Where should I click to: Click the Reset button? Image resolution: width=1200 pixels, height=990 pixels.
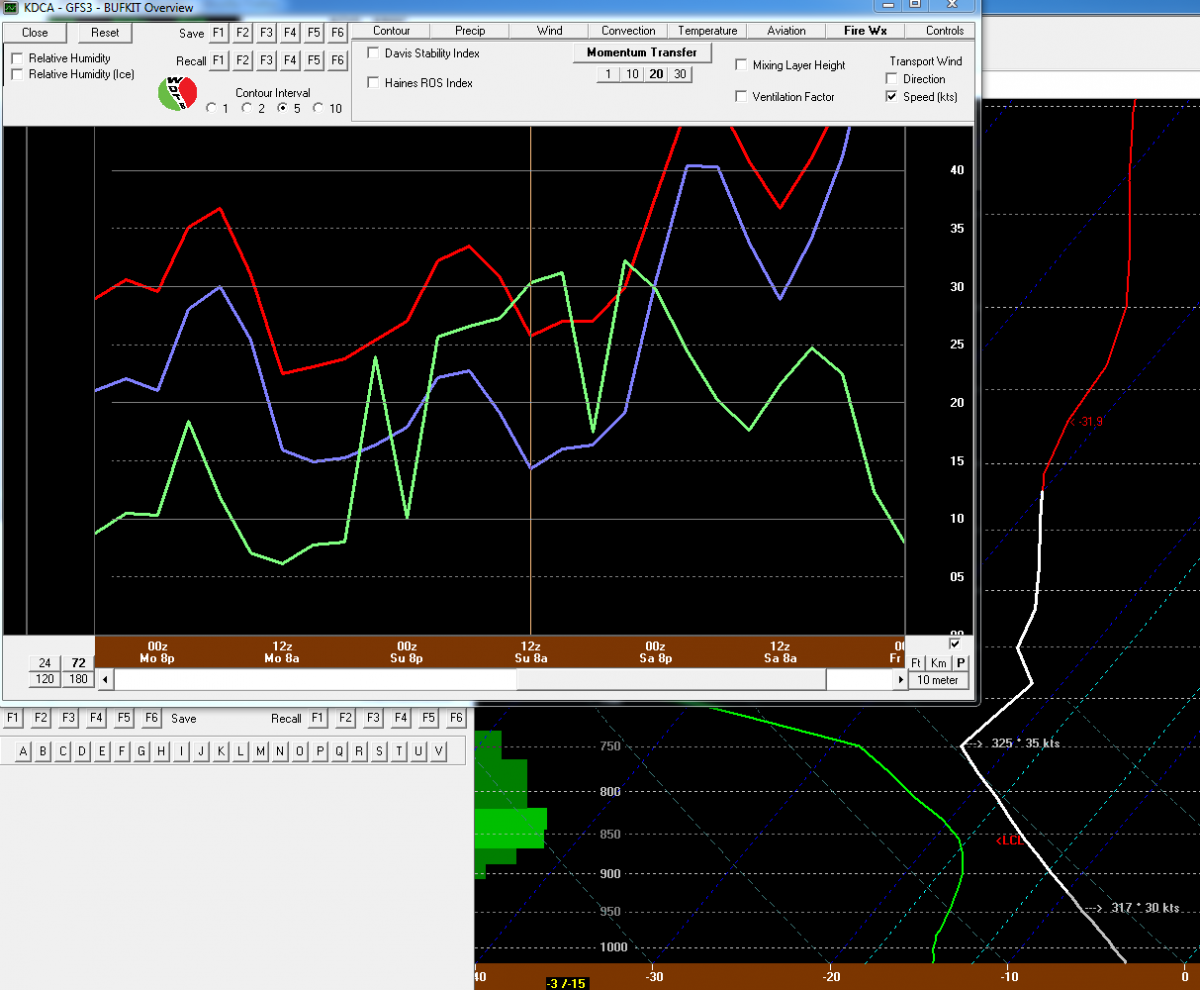pos(105,32)
